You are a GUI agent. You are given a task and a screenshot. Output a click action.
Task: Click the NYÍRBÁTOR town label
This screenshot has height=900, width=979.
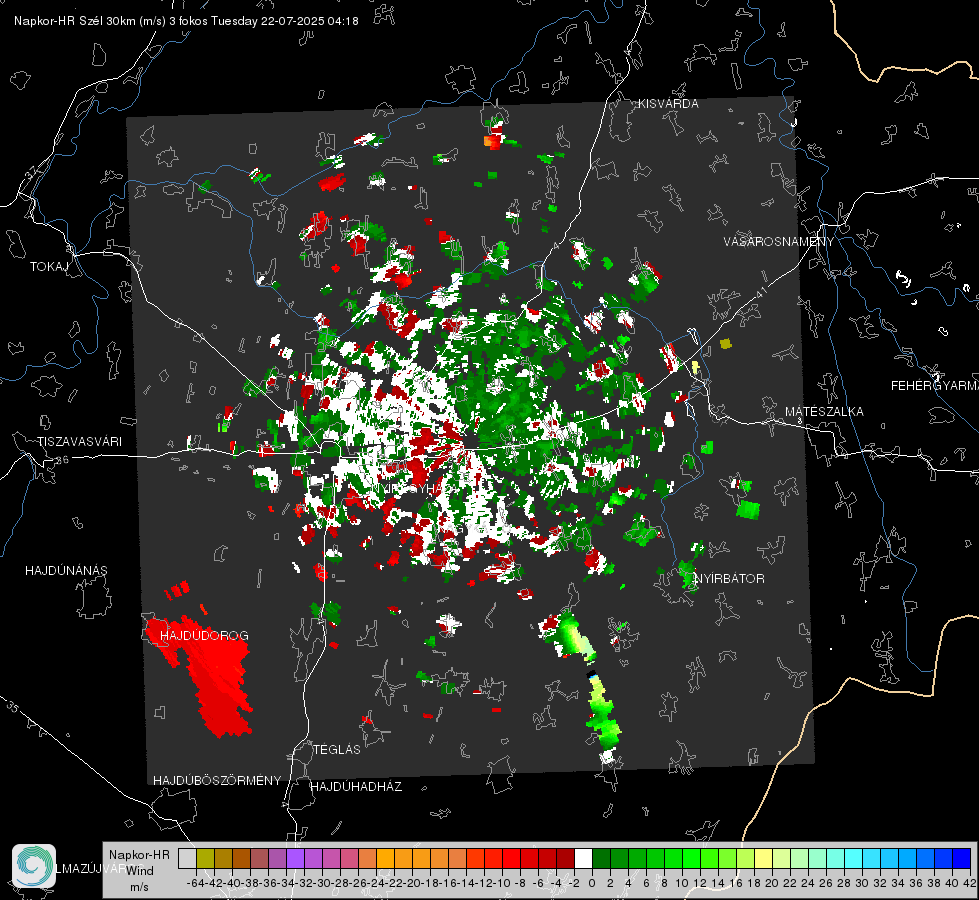729,579
